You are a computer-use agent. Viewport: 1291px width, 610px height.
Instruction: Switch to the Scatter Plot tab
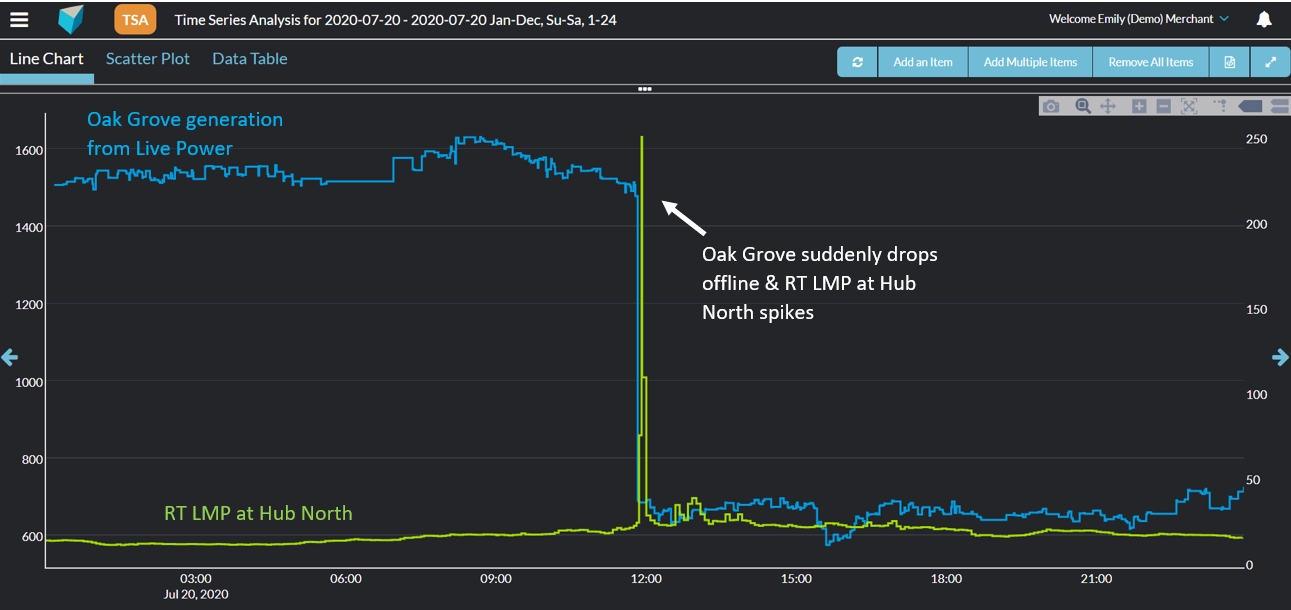point(148,59)
